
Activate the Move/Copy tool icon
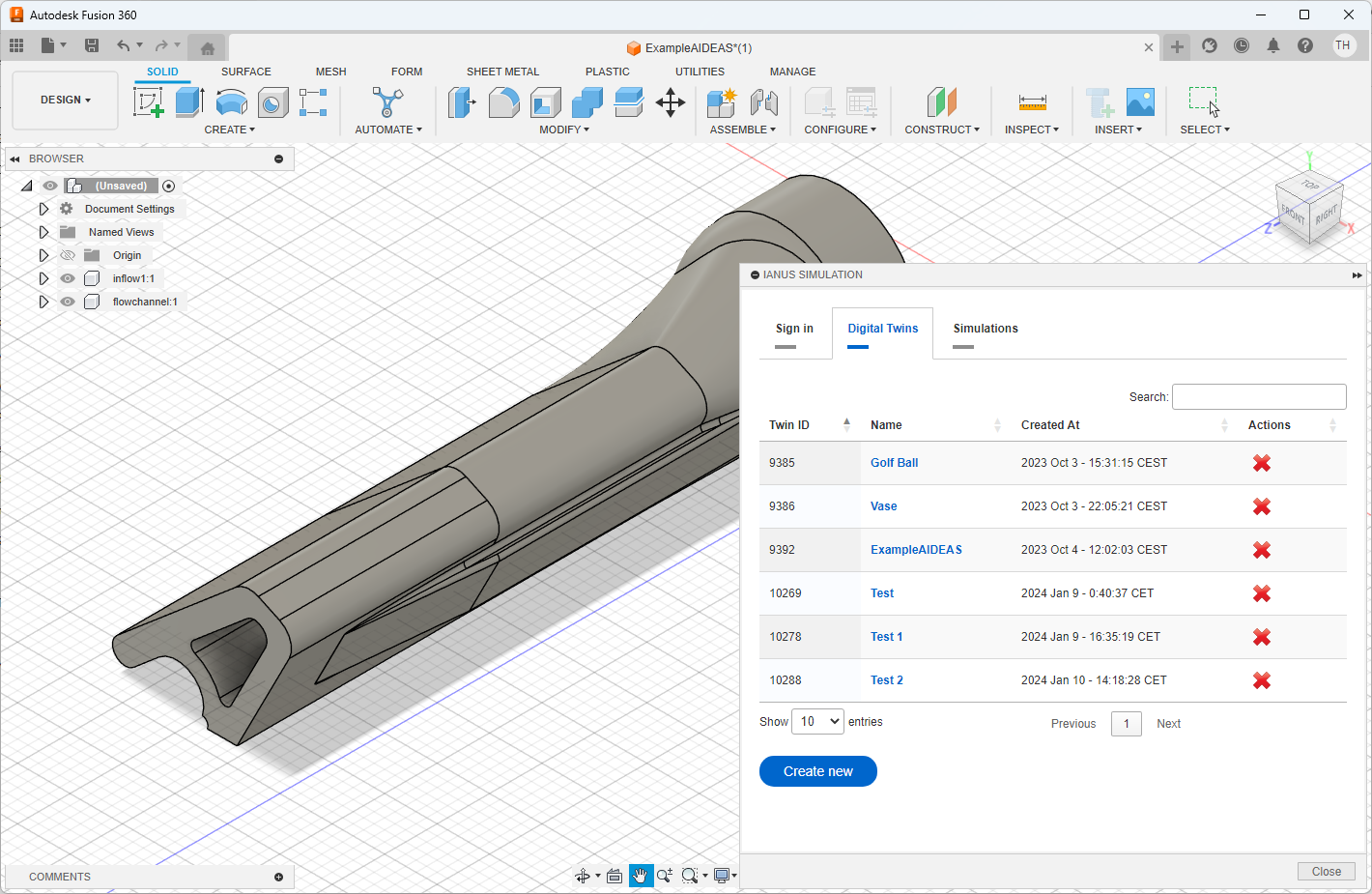coord(670,101)
